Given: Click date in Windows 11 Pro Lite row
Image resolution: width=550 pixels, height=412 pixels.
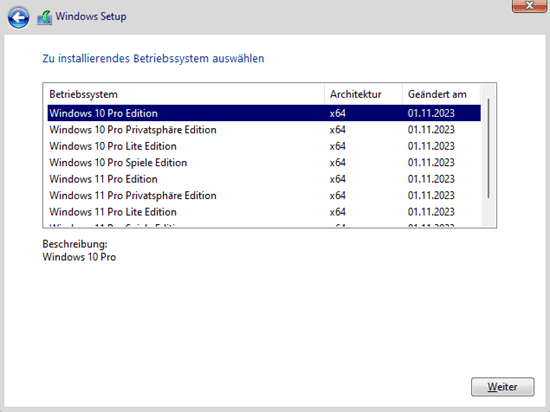Looking at the screenshot, I should (431, 212).
